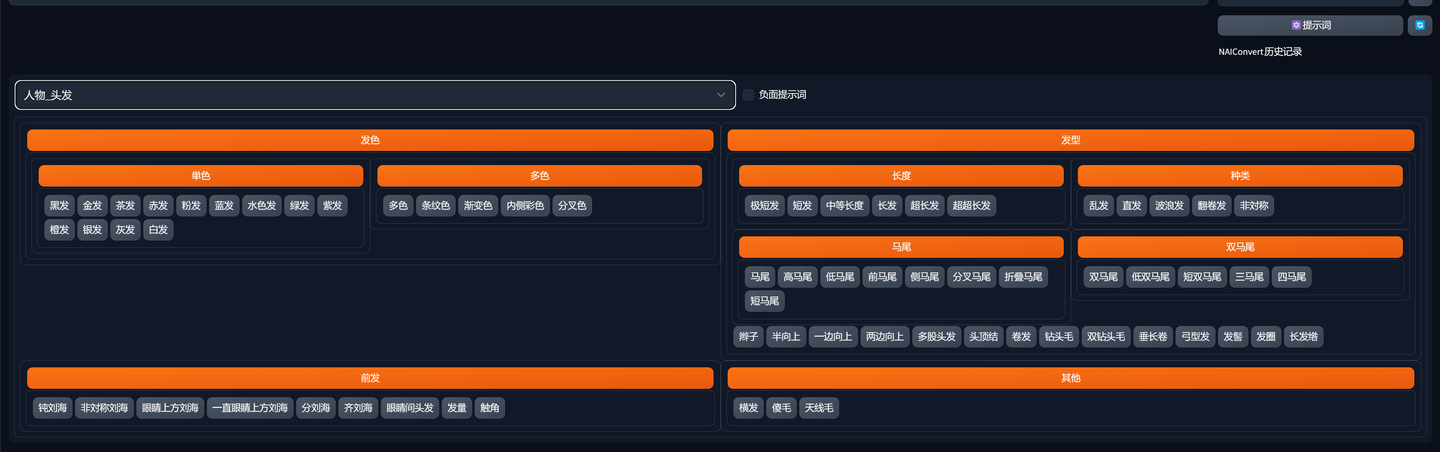Click the refresh icon beside 提示词

point(1420,25)
